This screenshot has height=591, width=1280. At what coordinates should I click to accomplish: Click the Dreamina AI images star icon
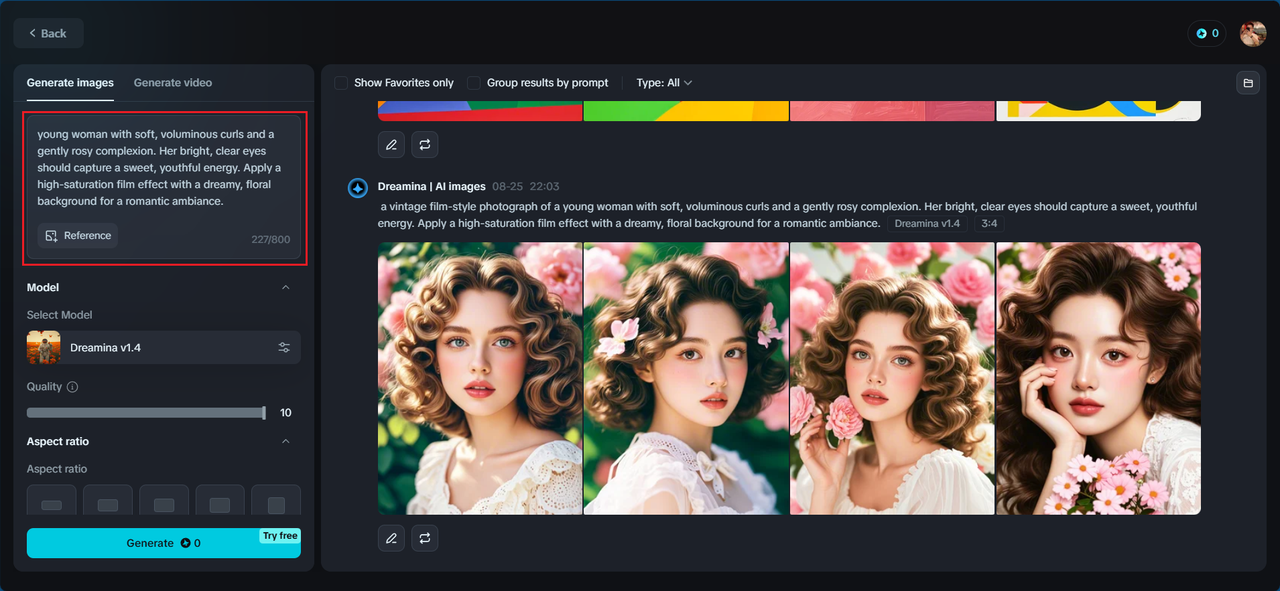coord(358,188)
